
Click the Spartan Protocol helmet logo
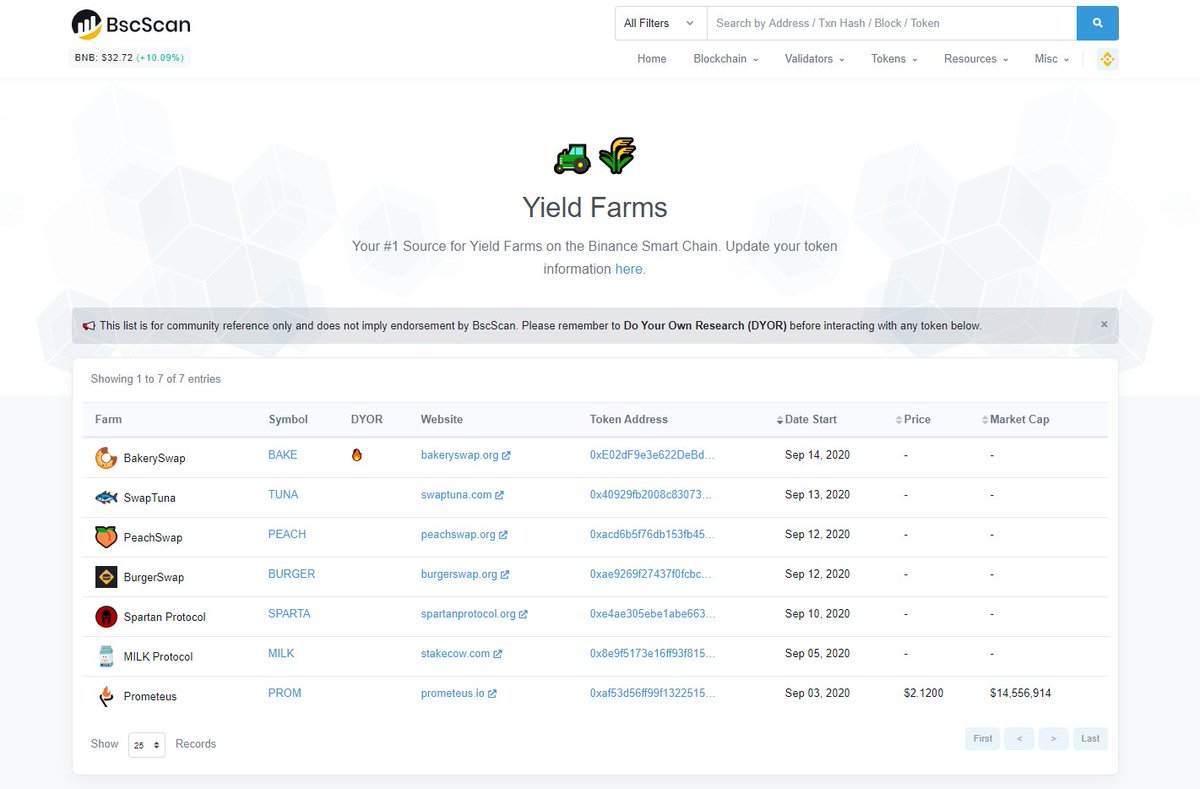[x=106, y=617]
